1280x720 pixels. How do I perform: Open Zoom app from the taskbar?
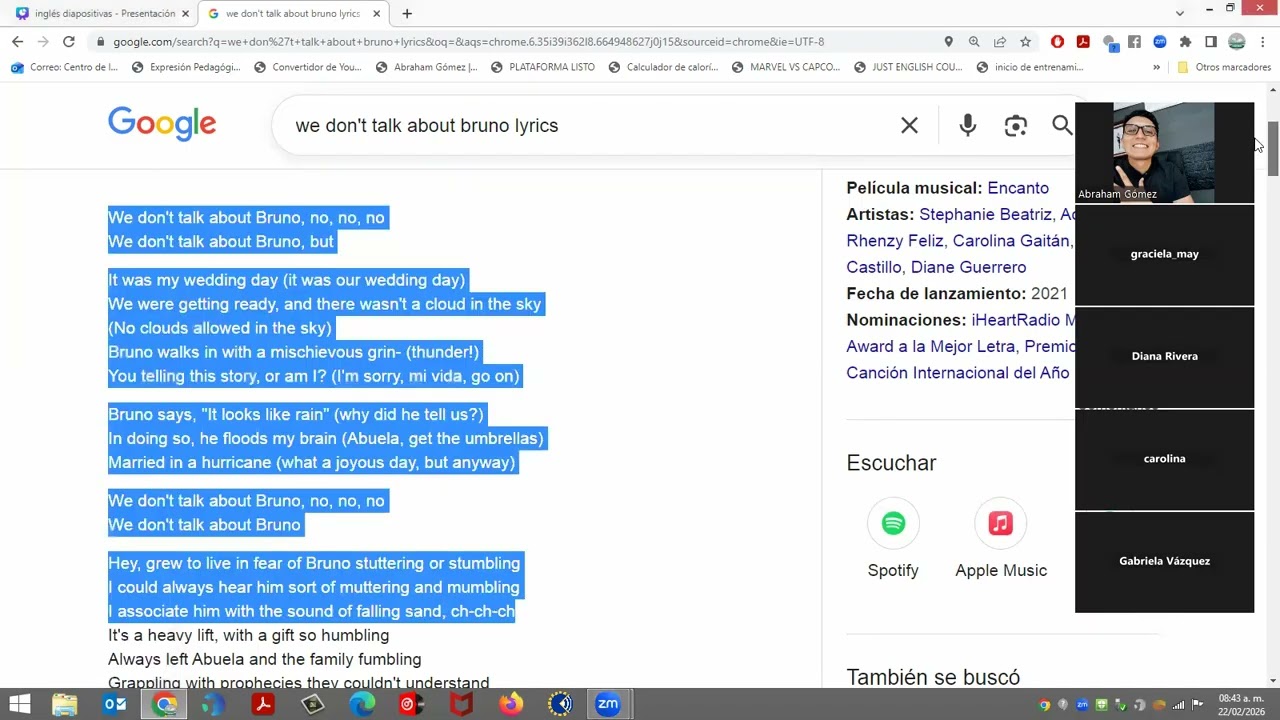(608, 704)
